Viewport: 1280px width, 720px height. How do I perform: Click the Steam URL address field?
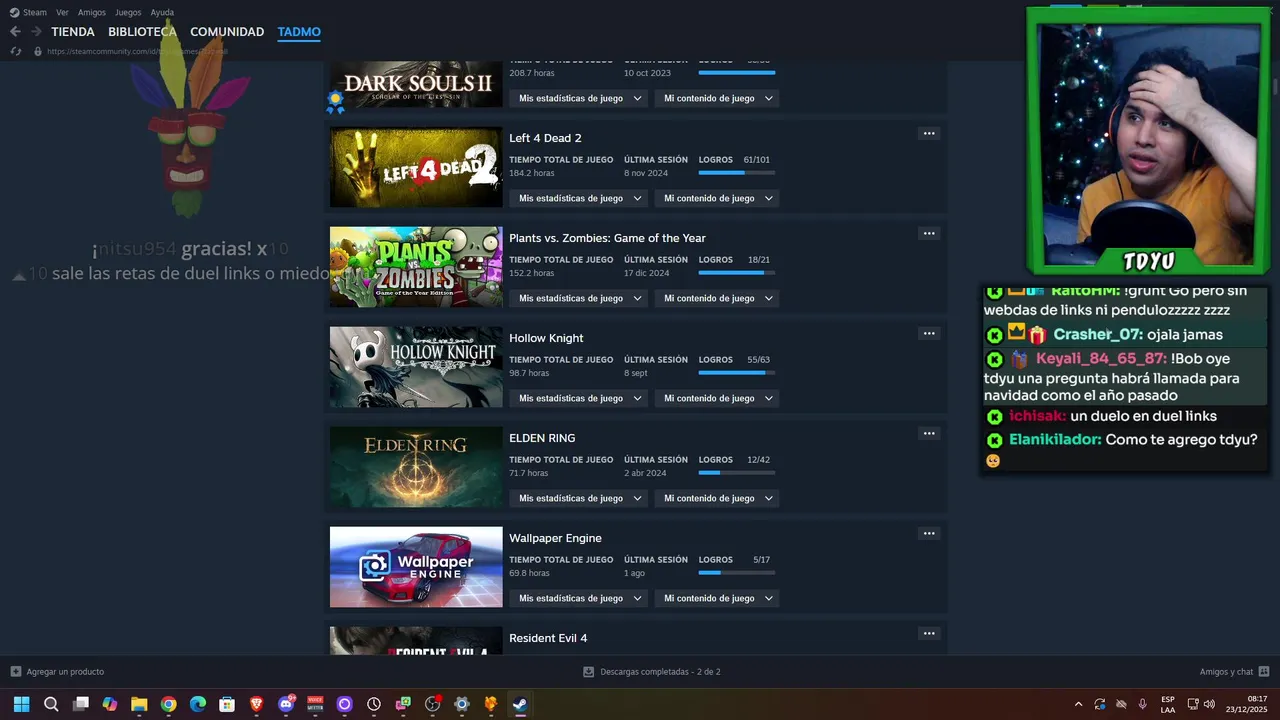click(x=137, y=51)
